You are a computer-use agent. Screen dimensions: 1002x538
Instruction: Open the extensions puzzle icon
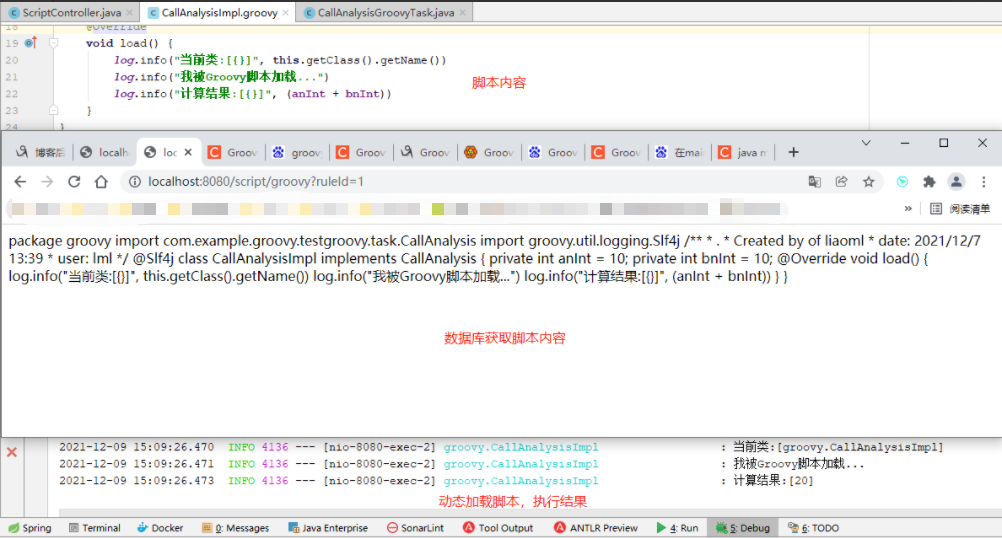point(929,181)
